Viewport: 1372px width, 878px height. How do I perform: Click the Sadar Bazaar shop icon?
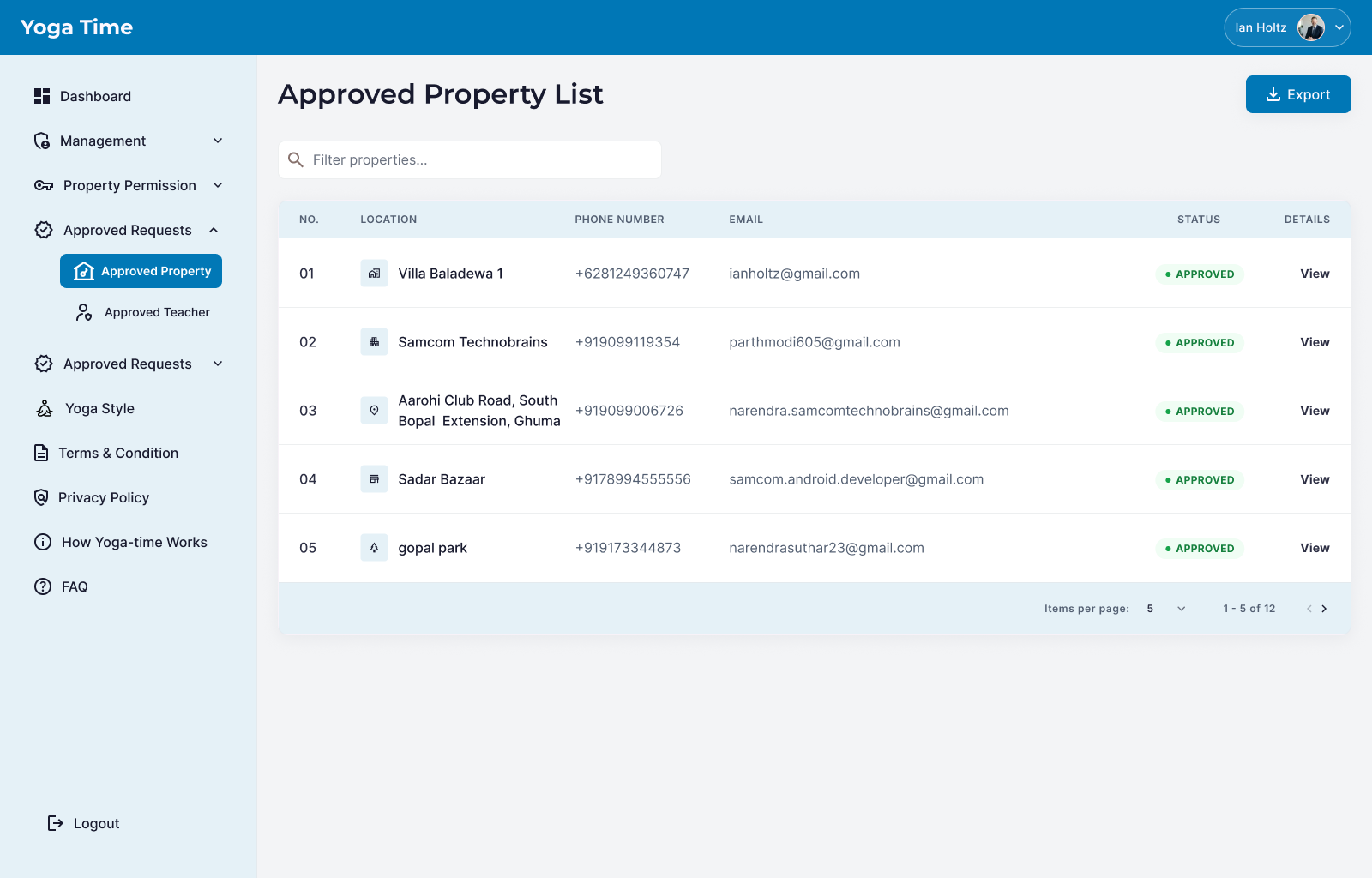point(374,479)
